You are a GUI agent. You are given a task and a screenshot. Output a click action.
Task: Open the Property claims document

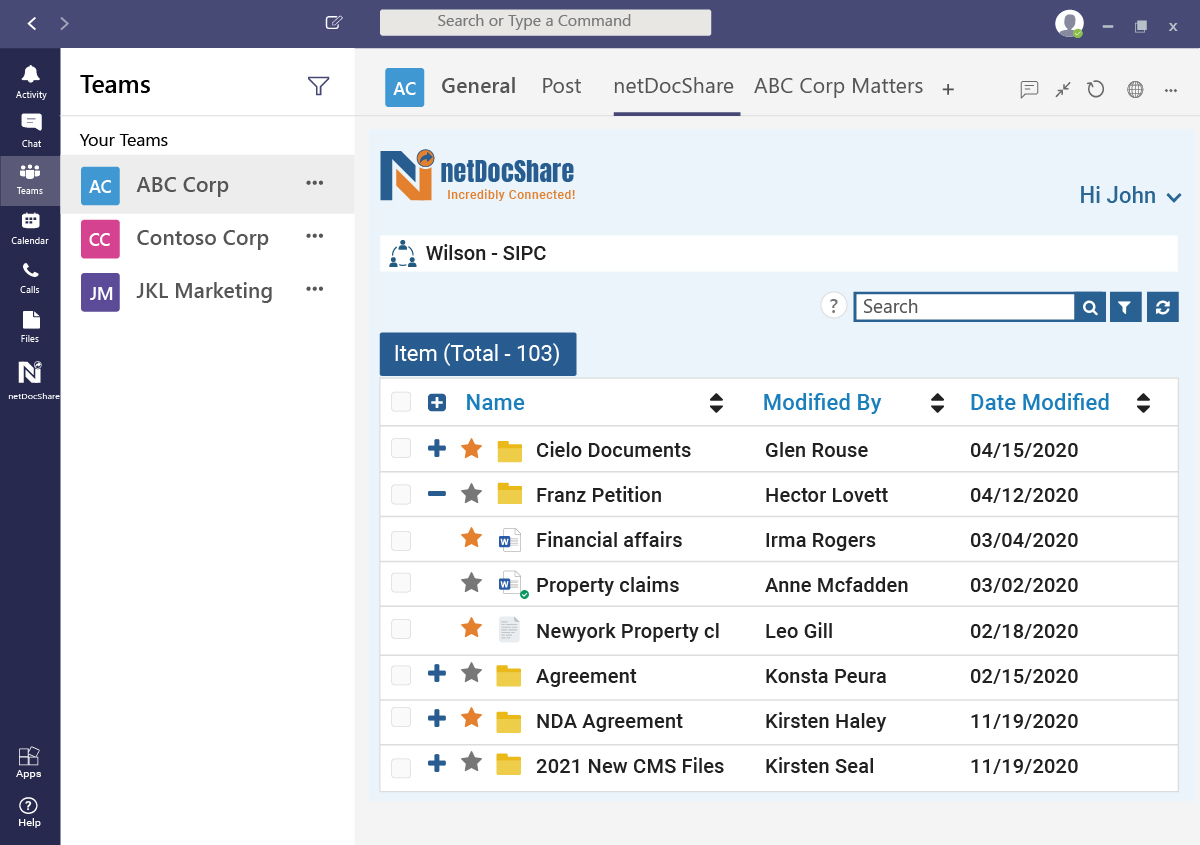(x=607, y=585)
